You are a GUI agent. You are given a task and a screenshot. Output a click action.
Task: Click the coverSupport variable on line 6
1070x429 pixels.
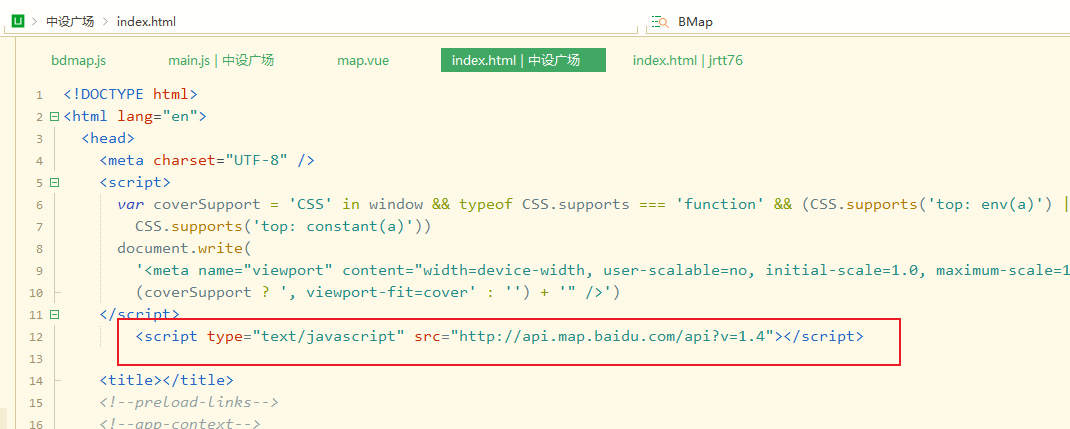[207, 205]
